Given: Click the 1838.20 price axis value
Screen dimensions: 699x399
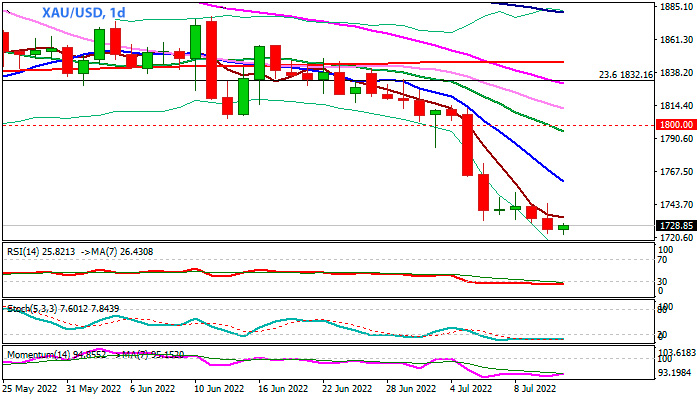Looking at the screenshot, I should pyautogui.click(x=676, y=72).
